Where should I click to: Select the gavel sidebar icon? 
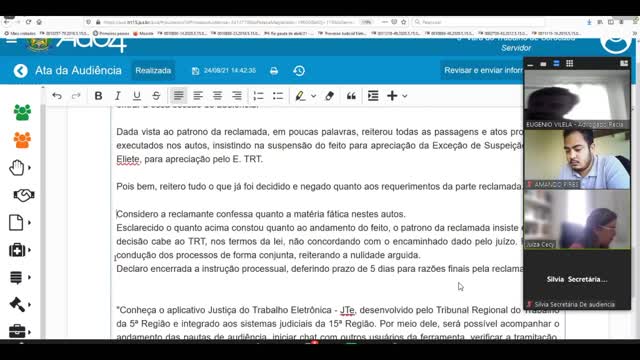(17, 304)
